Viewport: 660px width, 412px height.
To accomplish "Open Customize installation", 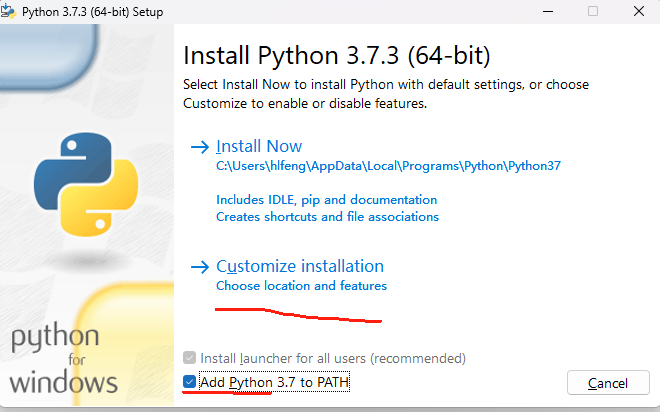I will click(x=300, y=266).
